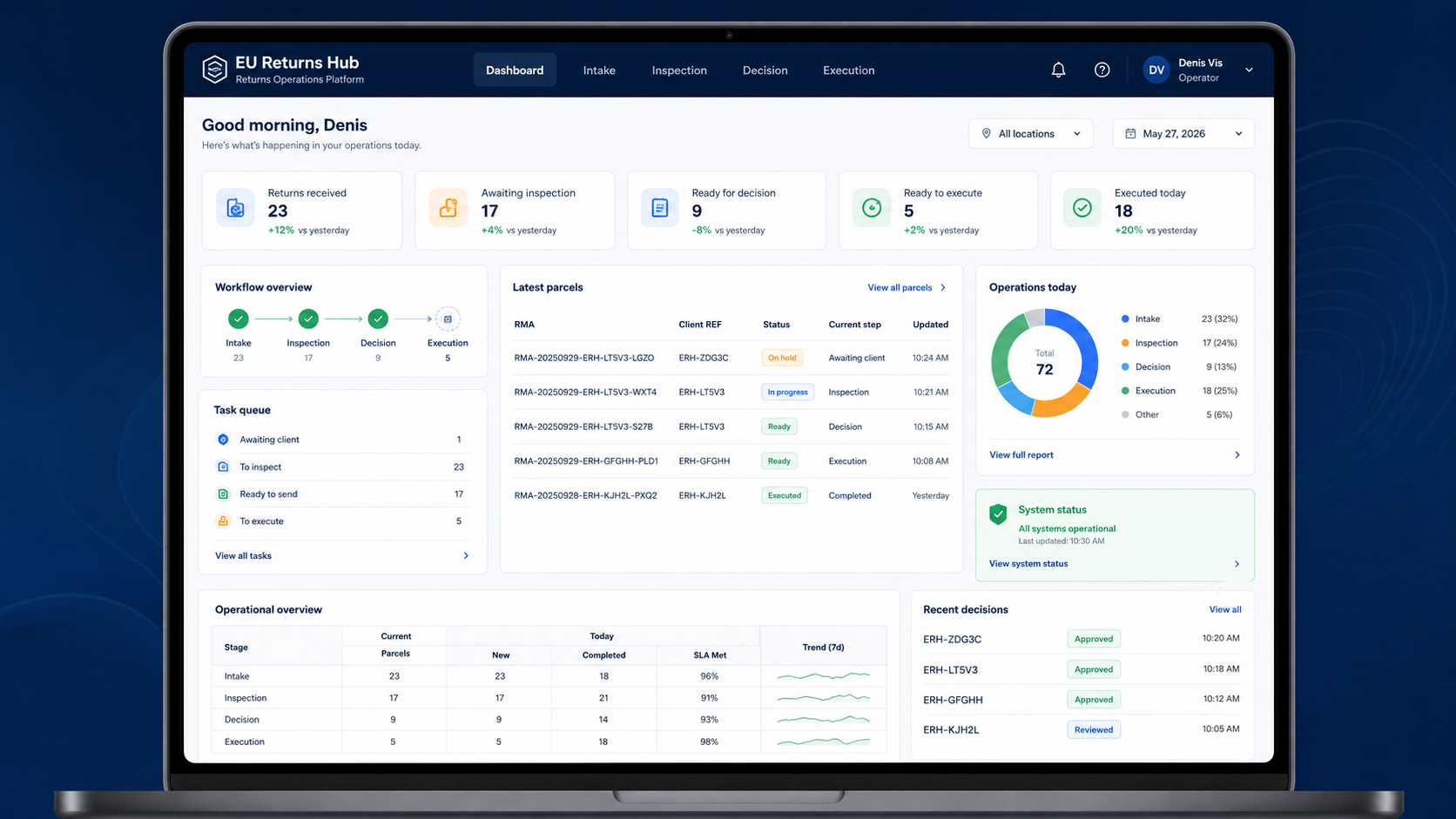Click the calendar icon in date picker
The height and width of the screenshot is (819, 1456).
(x=1130, y=133)
